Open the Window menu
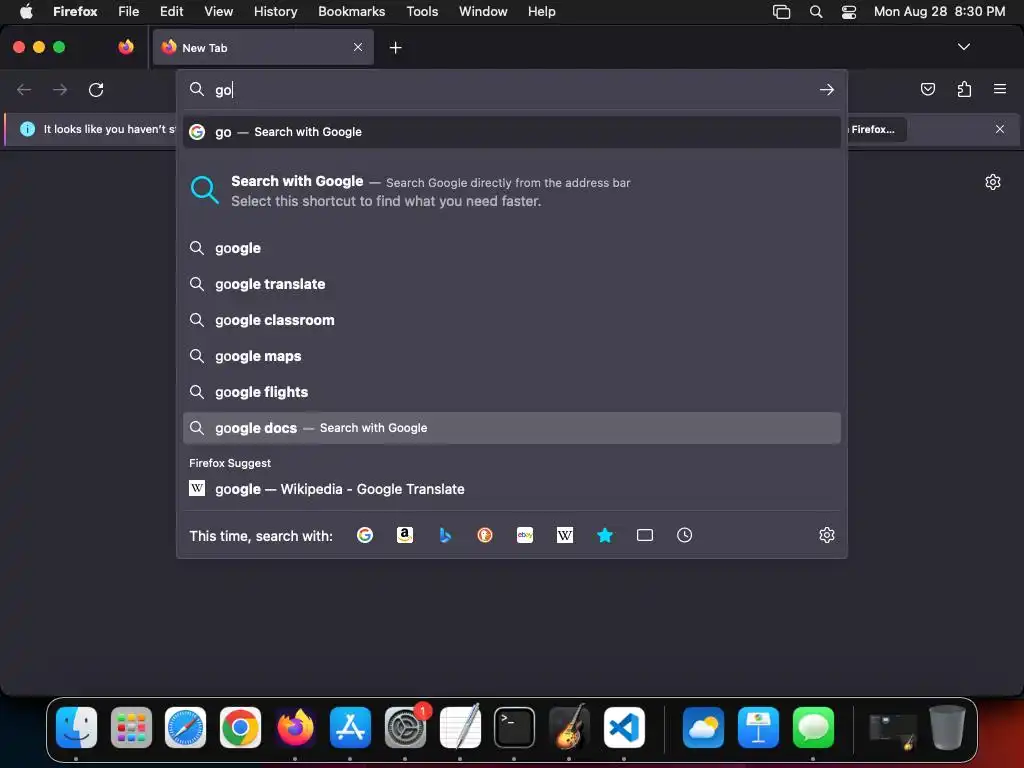 (x=483, y=12)
